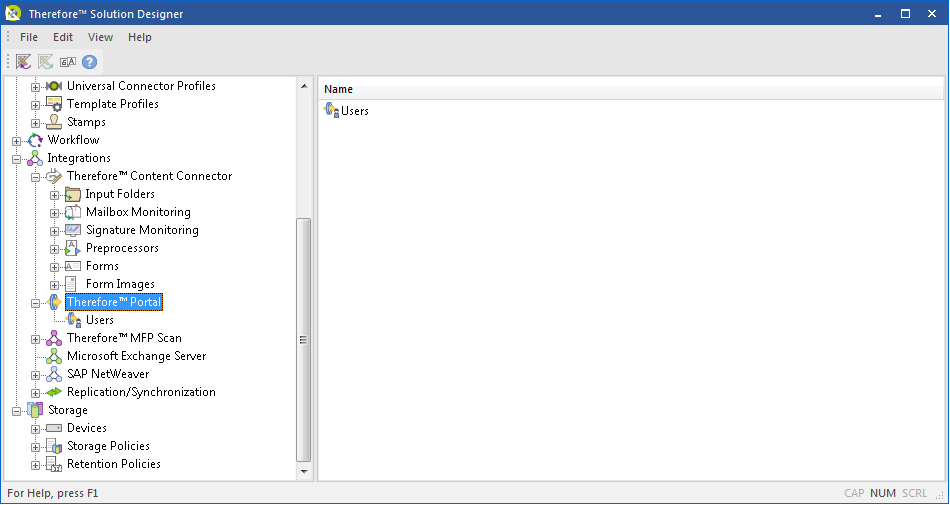Click the Storage Policies icon
Screen dimensions: 950x505
tap(54, 446)
